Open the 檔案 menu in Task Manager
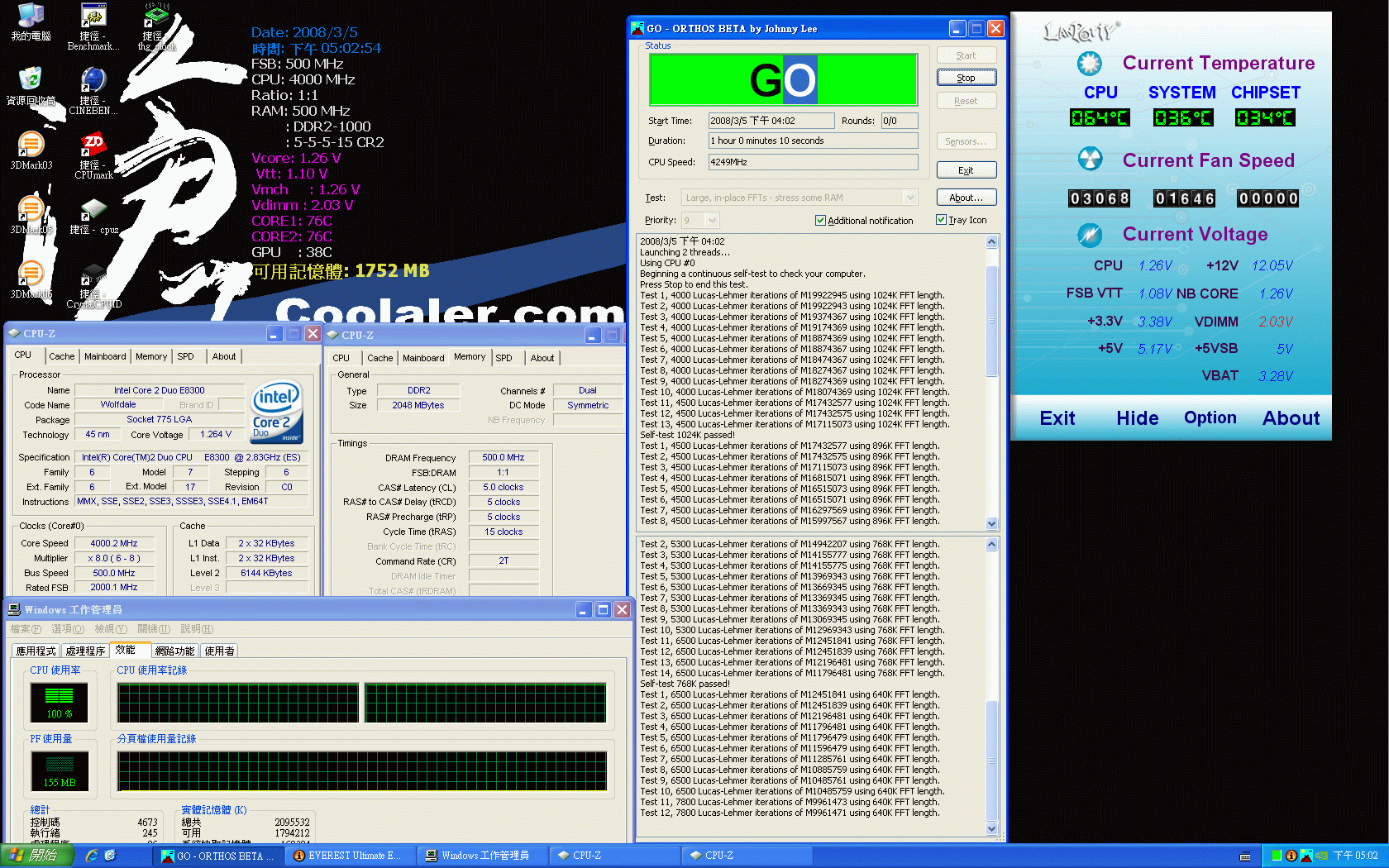 click(x=25, y=629)
